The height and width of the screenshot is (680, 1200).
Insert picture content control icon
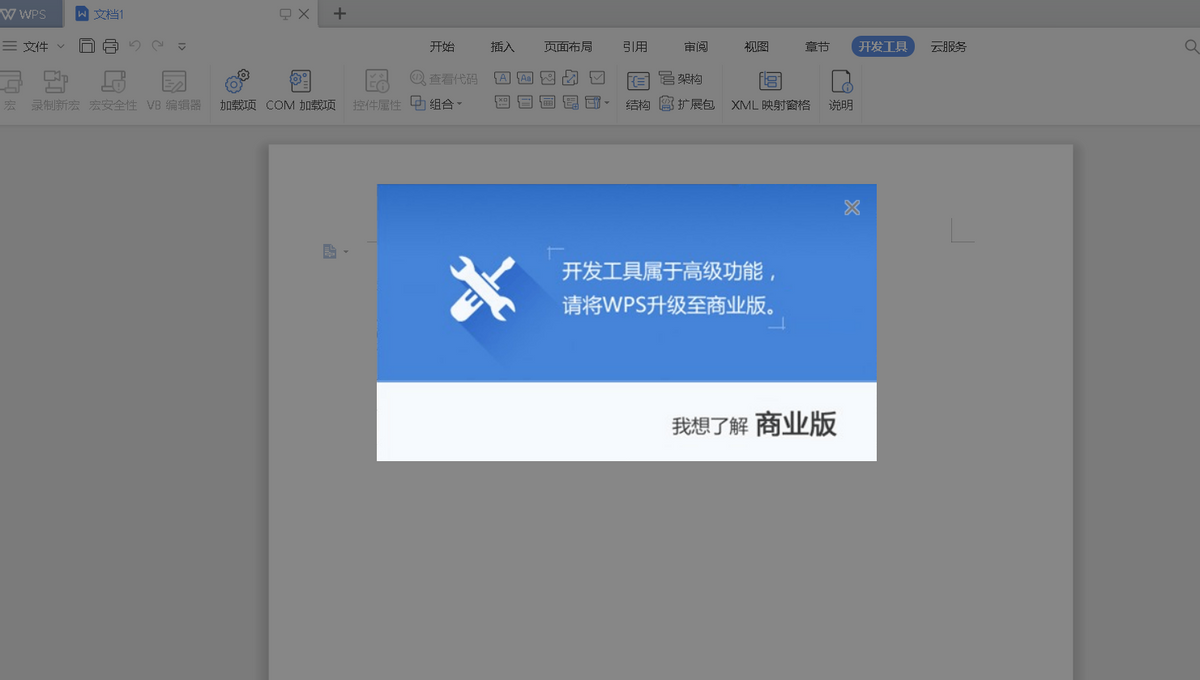pos(548,78)
